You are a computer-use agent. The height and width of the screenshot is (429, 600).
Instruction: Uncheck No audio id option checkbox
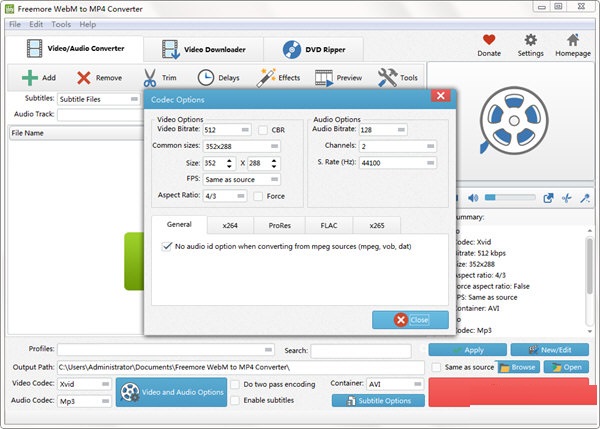[x=167, y=246]
